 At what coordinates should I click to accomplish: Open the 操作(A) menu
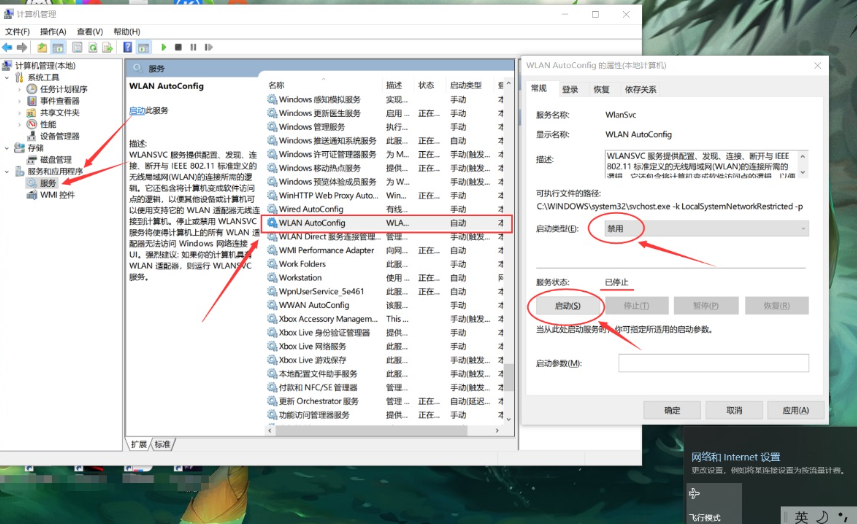click(52, 31)
